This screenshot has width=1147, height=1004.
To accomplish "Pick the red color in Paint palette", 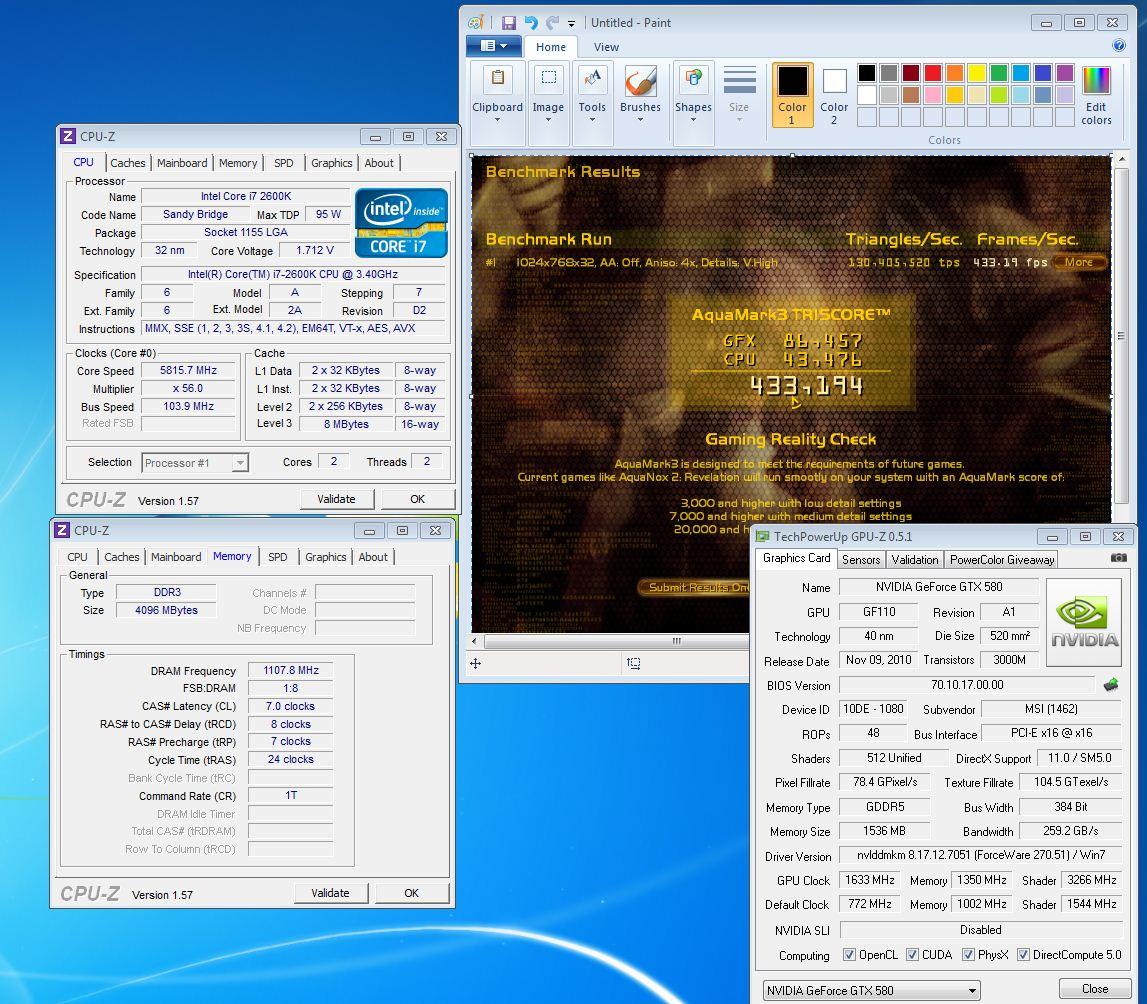I will pos(933,72).
